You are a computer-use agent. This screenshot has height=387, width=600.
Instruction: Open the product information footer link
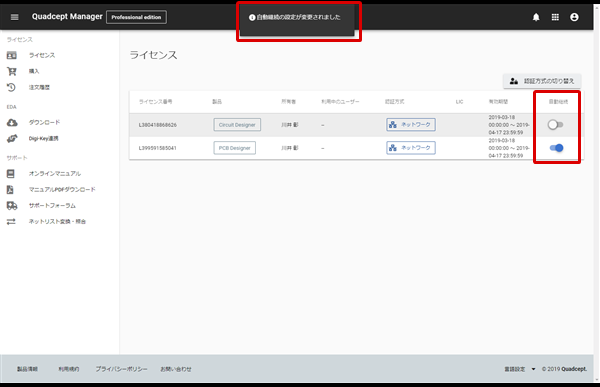pyautogui.click(x=27, y=369)
